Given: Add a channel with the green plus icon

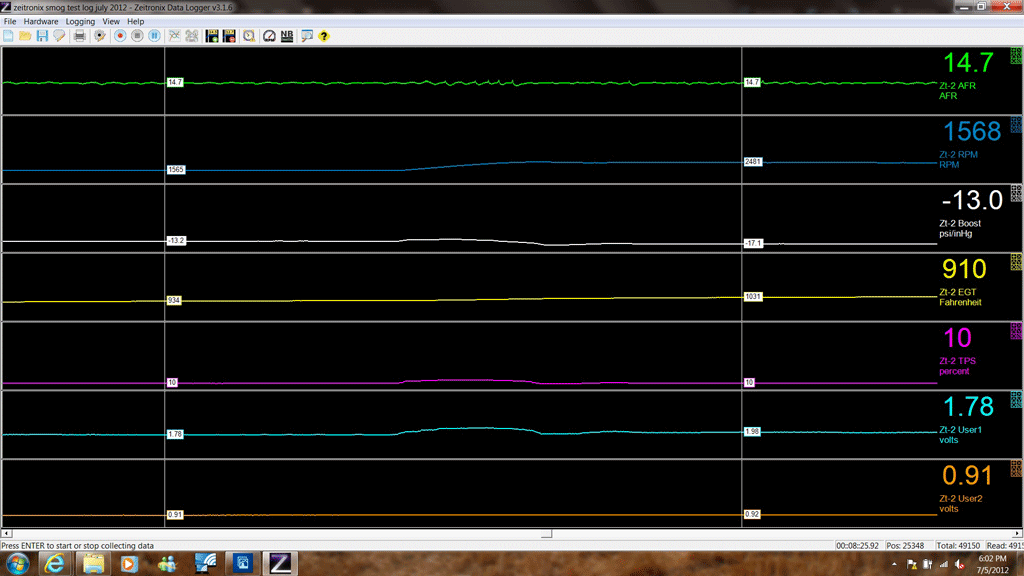Looking at the screenshot, I should tap(212, 36).
